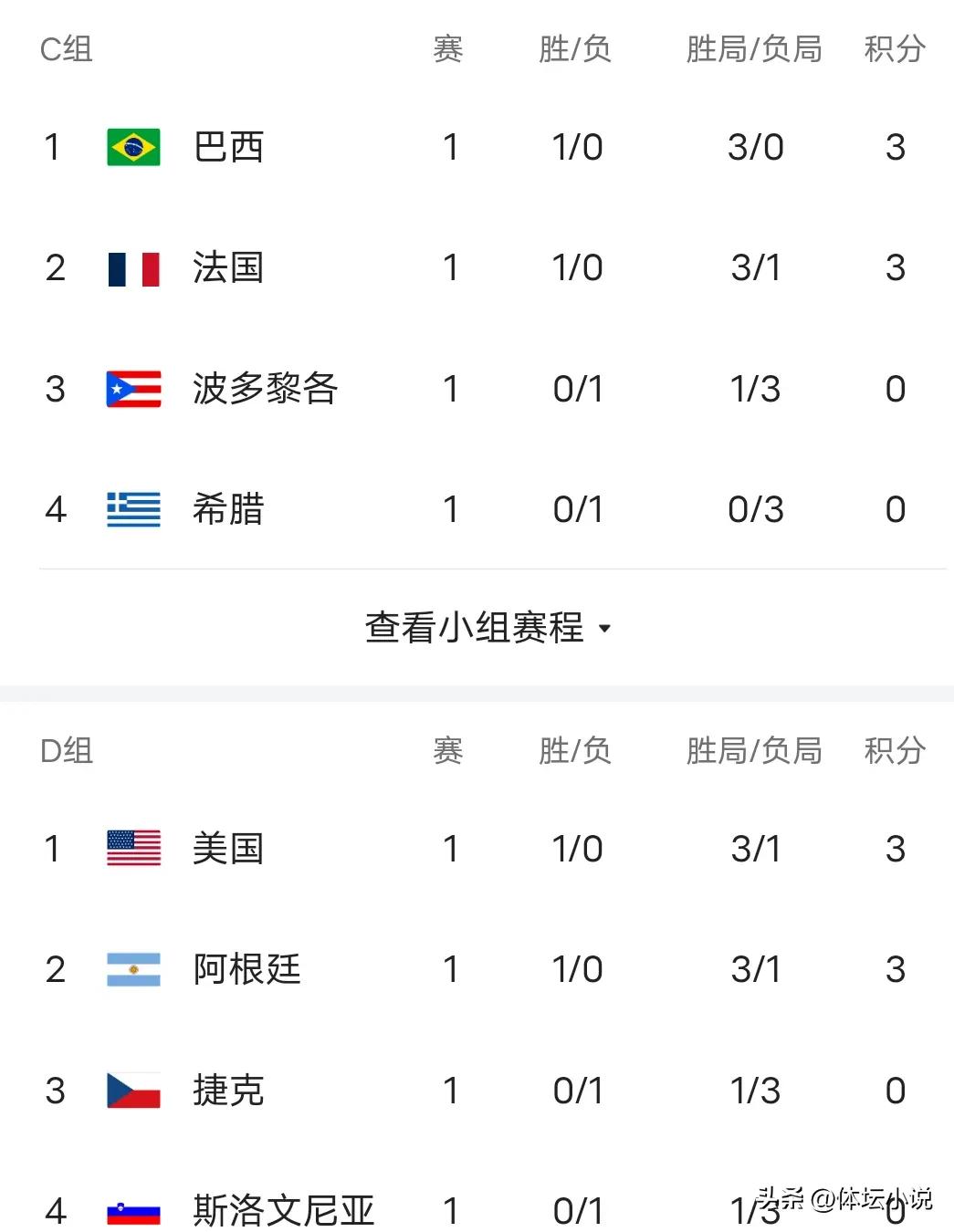Click the Argentina flag icon
Viewport: 954px width, 1232px height.
[x=133, y=969]
